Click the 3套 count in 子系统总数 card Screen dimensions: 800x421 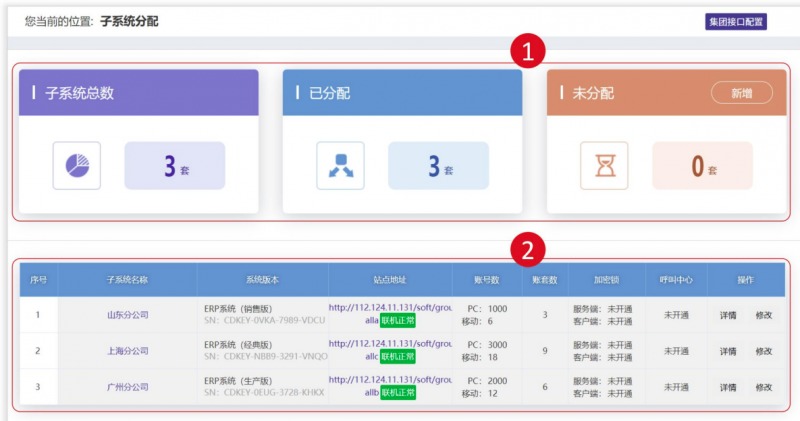pyautogui.click(x=175, y=166)
